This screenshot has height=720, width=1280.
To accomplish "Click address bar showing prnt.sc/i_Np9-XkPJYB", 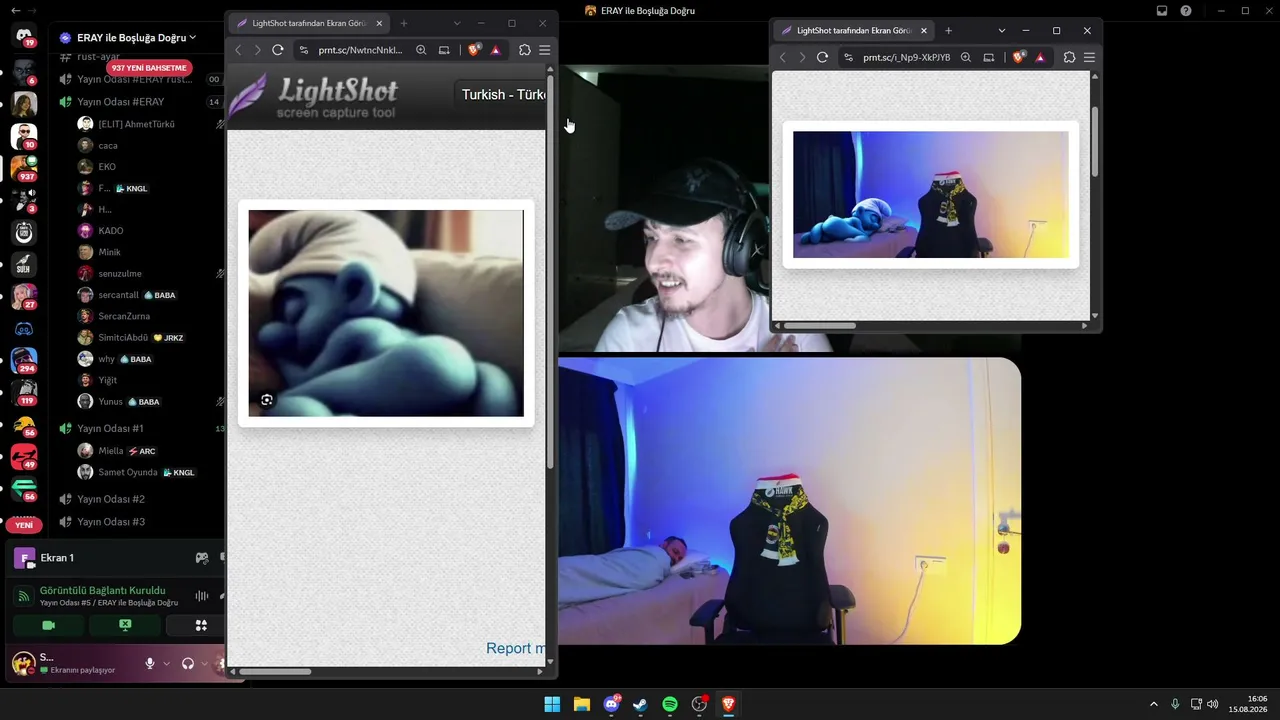I will click(906, 58).
